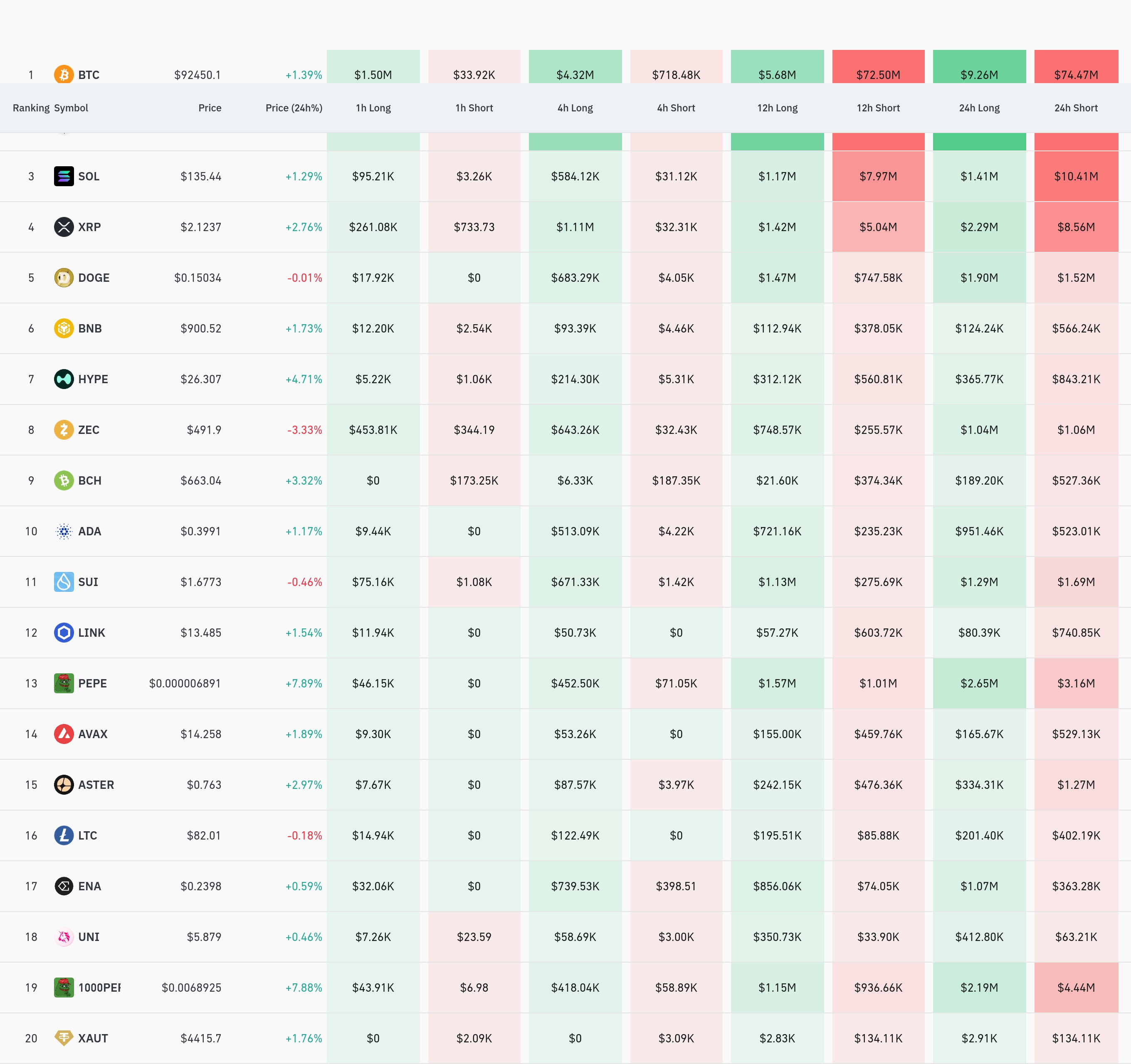Screen dimensions: 1131x1064
Task: Click the Solana SOL coin icon
Action: [64, 176]
